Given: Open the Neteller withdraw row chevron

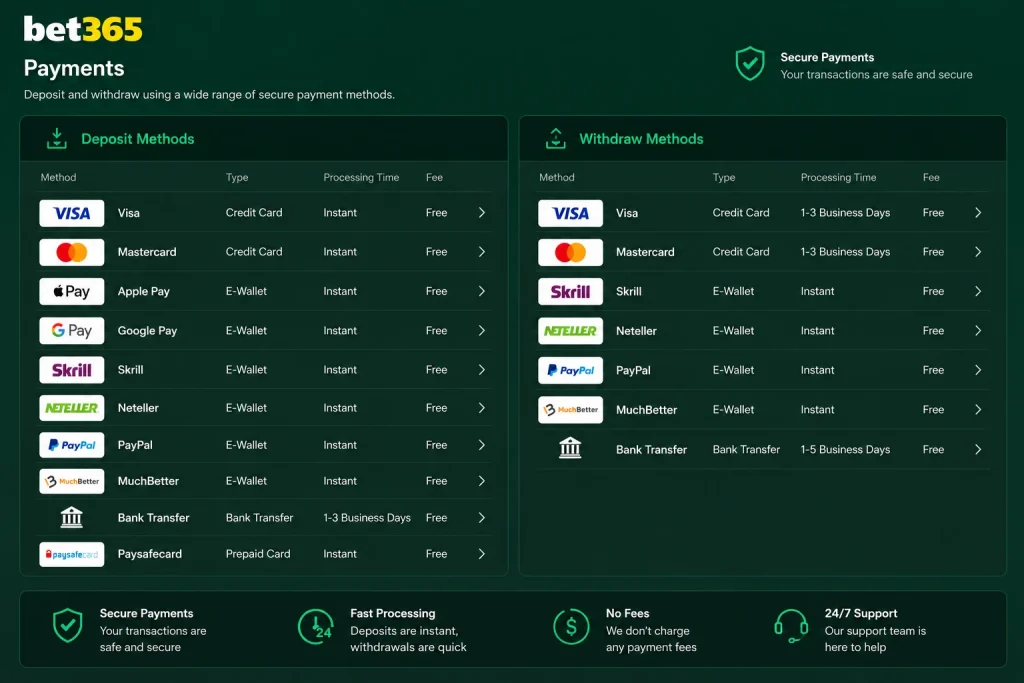Looking at the screenshot, I should point(978,331).
